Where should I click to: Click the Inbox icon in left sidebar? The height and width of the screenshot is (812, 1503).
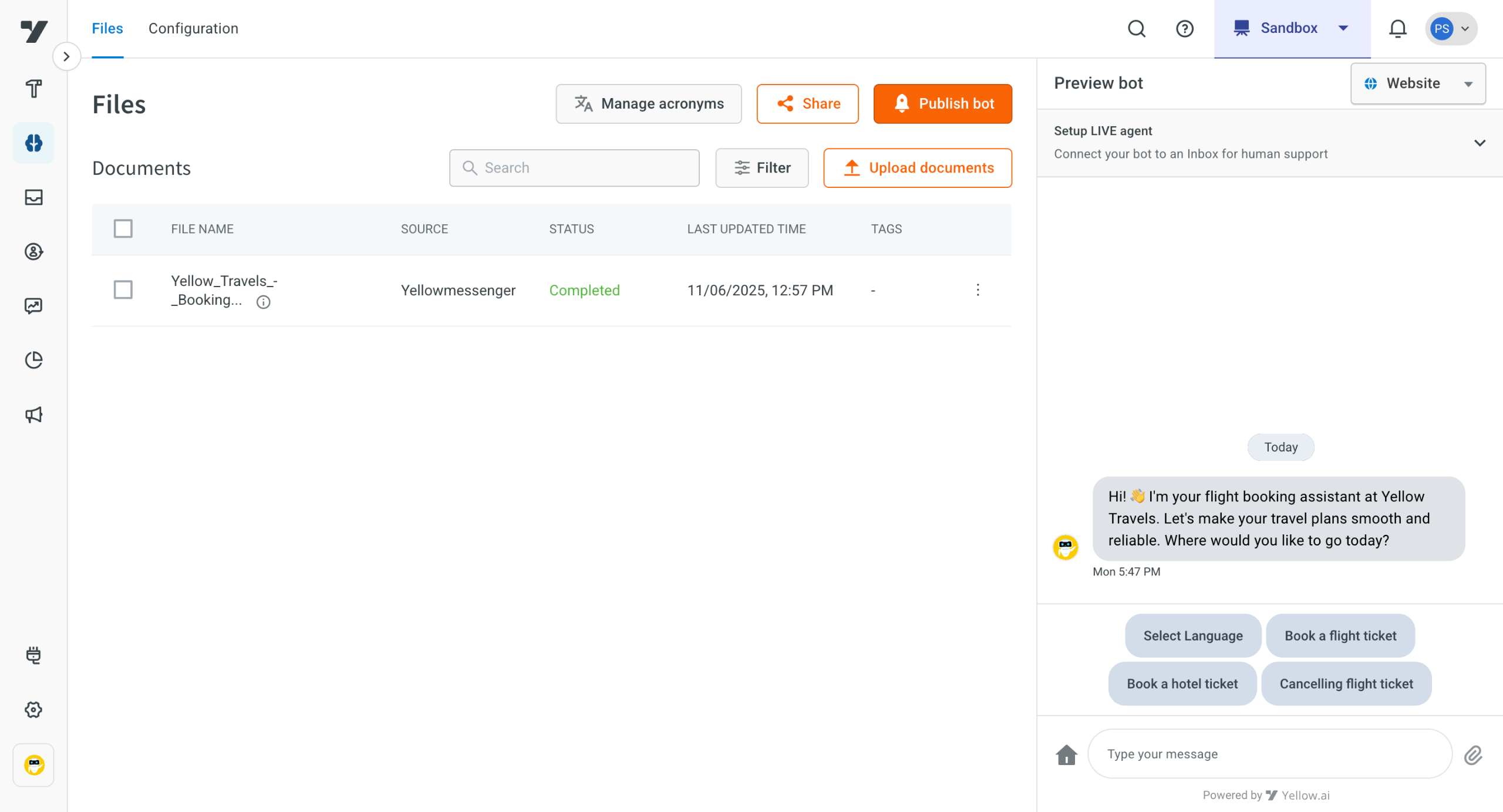point(33,197)
